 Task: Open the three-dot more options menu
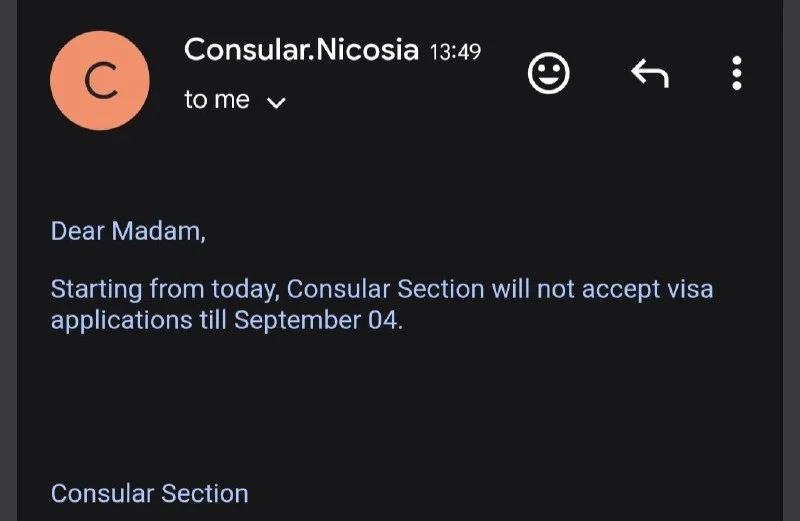pos(737,73)
